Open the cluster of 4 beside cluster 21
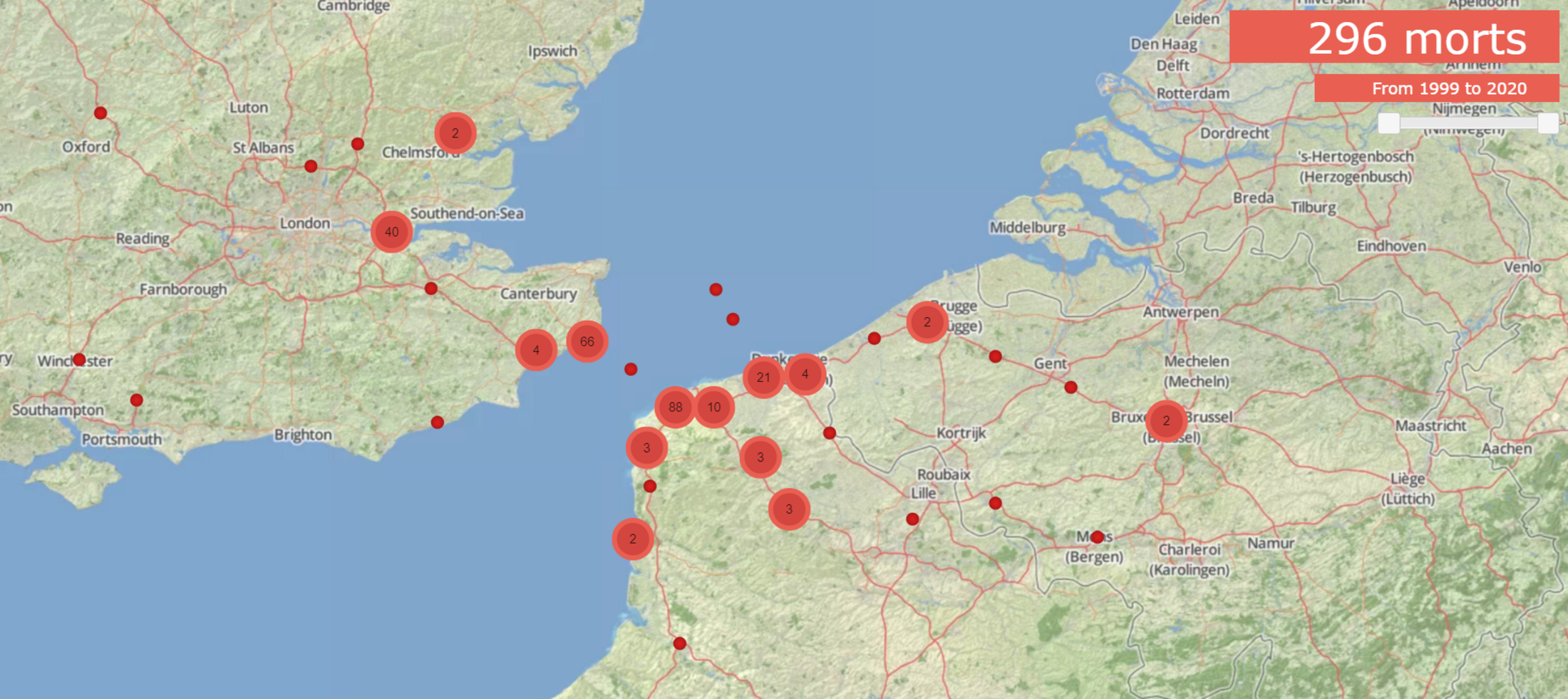The image size is (1568, 699). pos(805,374)
